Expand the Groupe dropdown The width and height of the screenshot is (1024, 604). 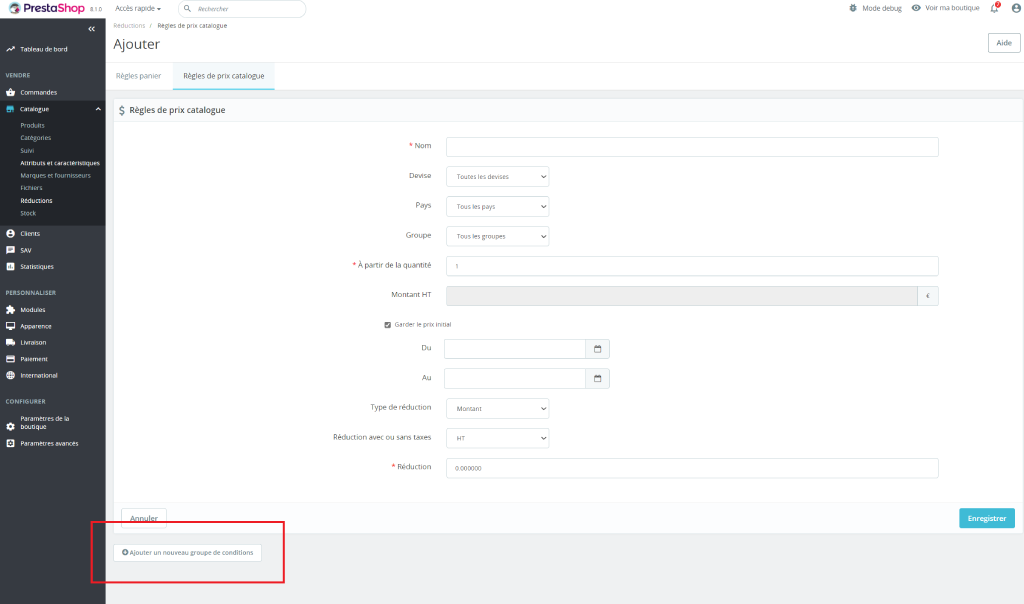pyautogui.click(x=498, y=236)
